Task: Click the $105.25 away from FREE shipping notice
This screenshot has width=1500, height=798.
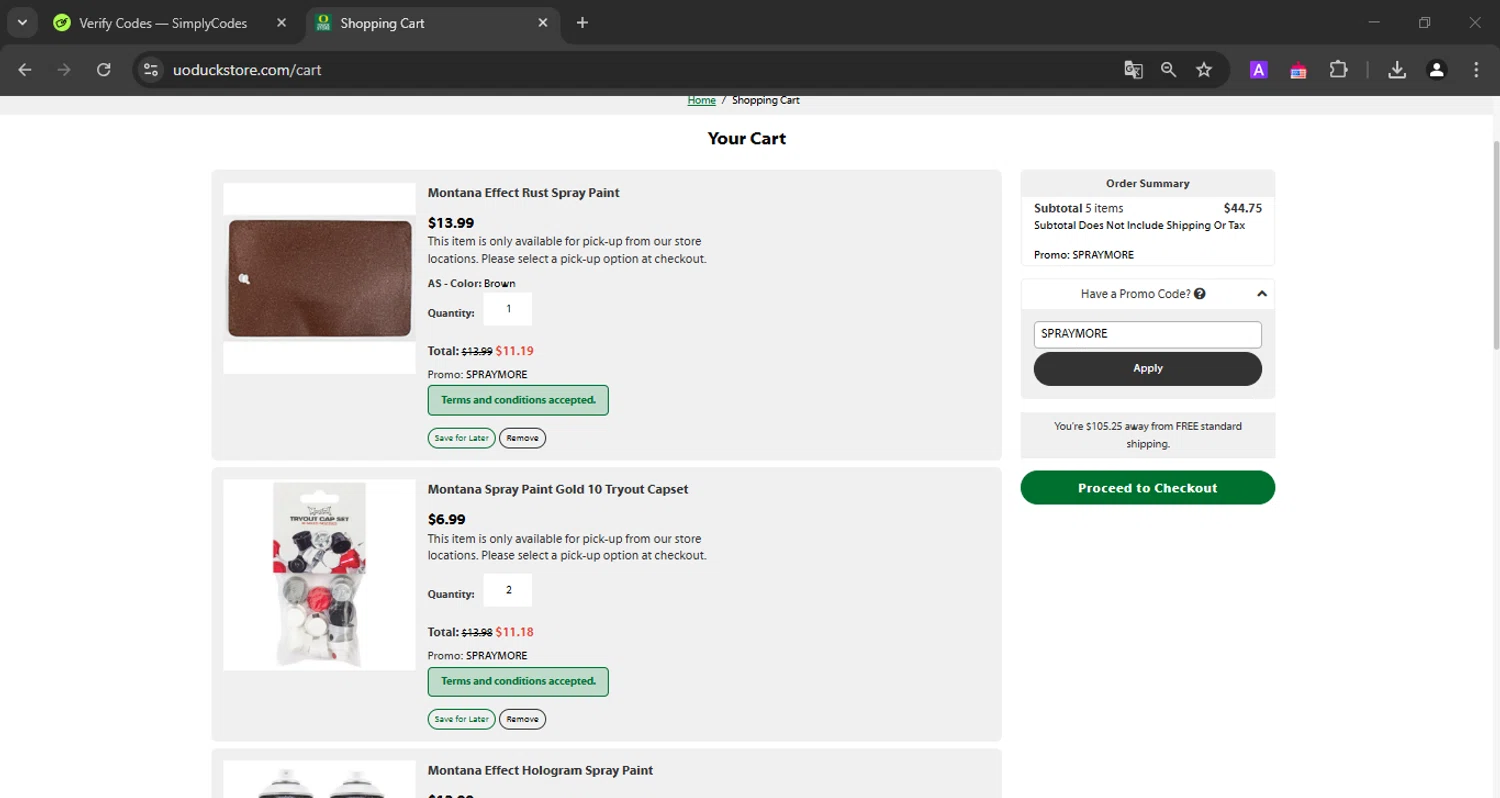Action: 1147,434
